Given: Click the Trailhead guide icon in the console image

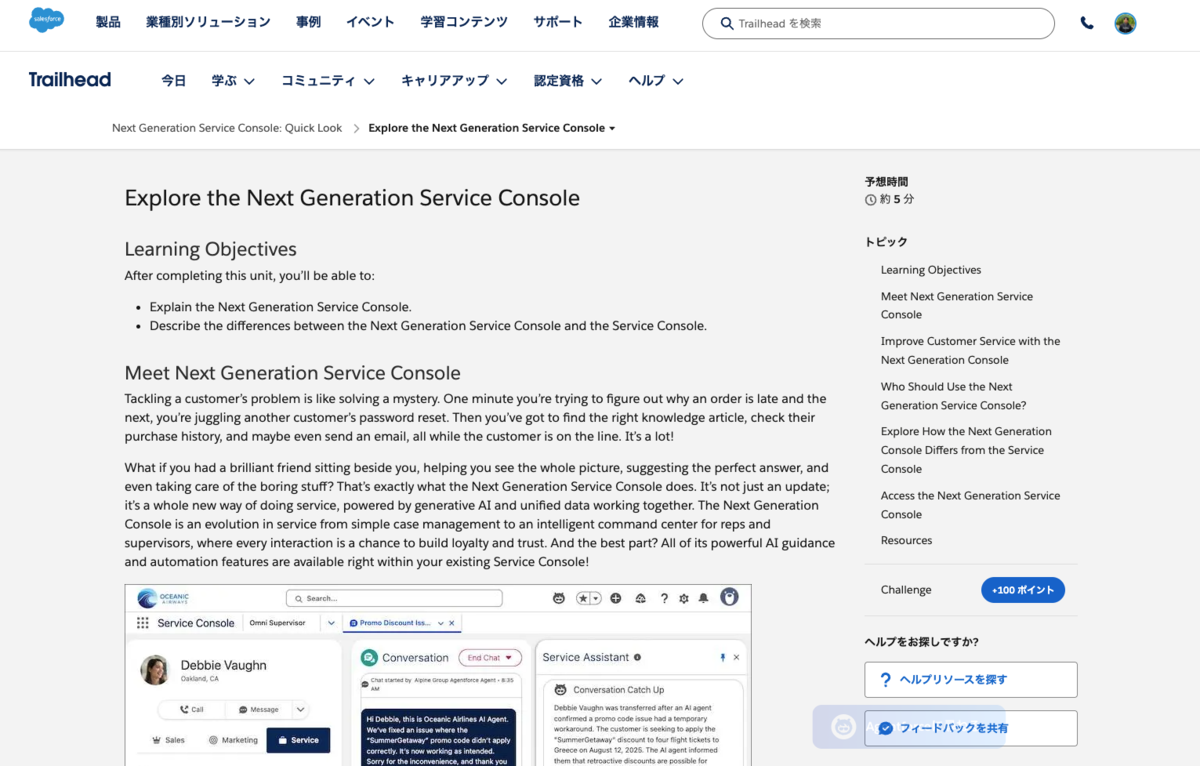Looking at the screenshot, I should [640, 598].
